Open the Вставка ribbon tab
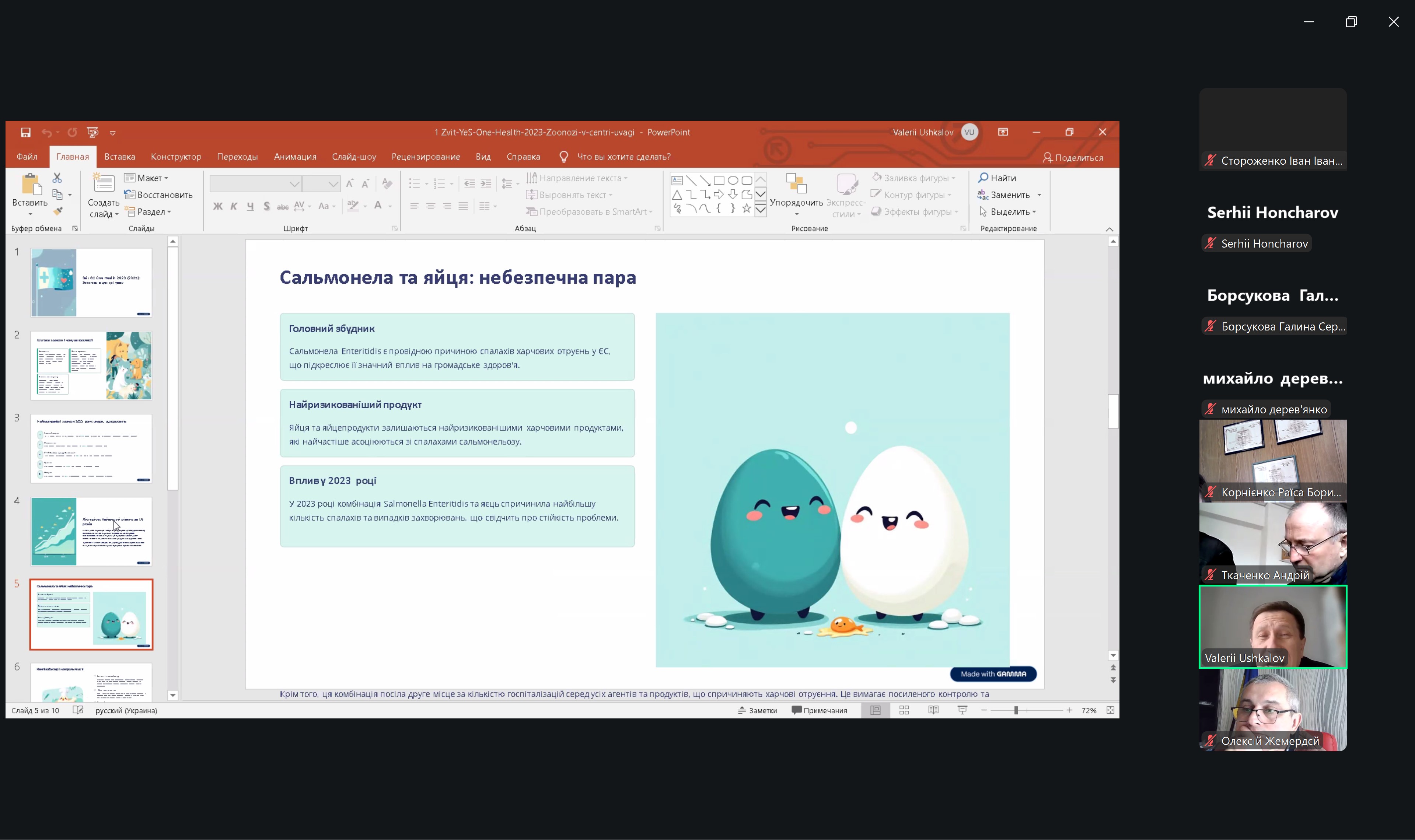Viewport: 1415px width, 840px height. (x=119, y=157)
